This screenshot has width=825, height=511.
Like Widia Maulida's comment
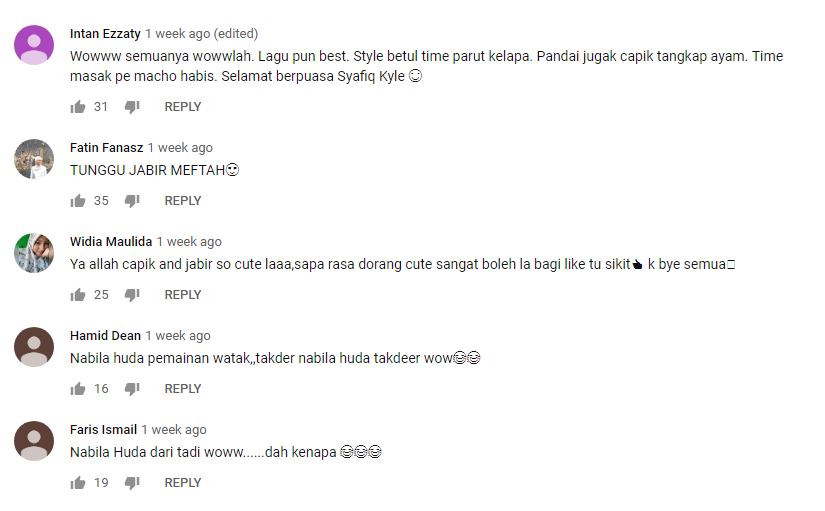tap(78, 295)
